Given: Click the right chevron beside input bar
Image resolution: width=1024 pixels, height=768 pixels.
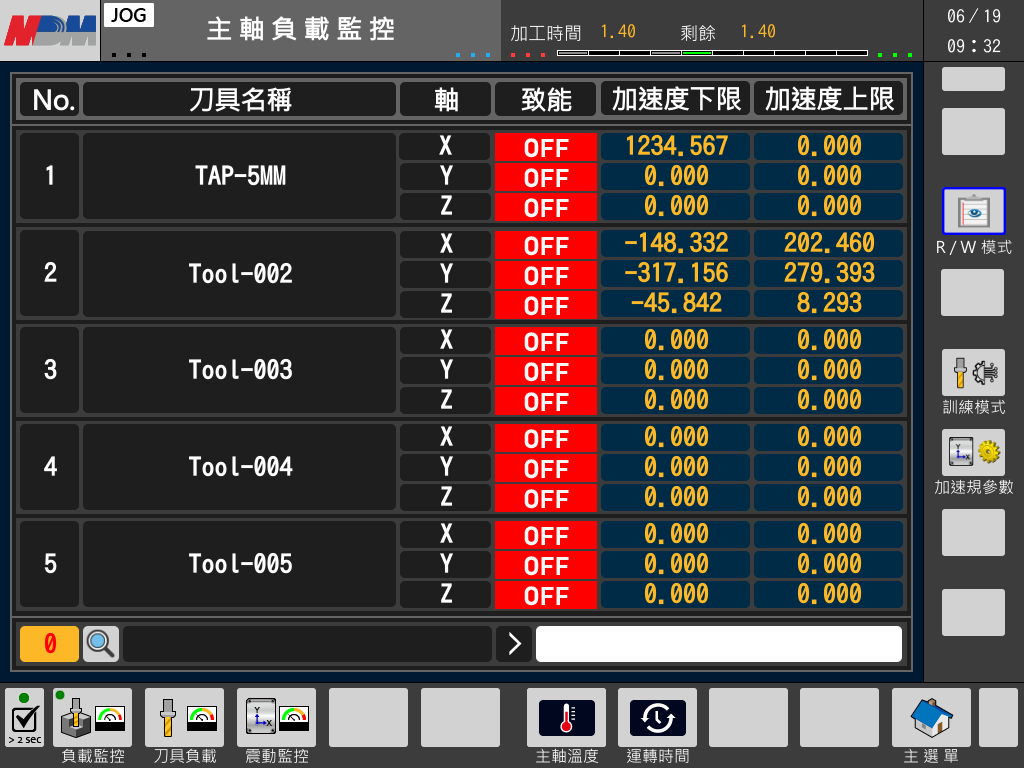Looking at the screenshot, I should (x=514, y=644).
